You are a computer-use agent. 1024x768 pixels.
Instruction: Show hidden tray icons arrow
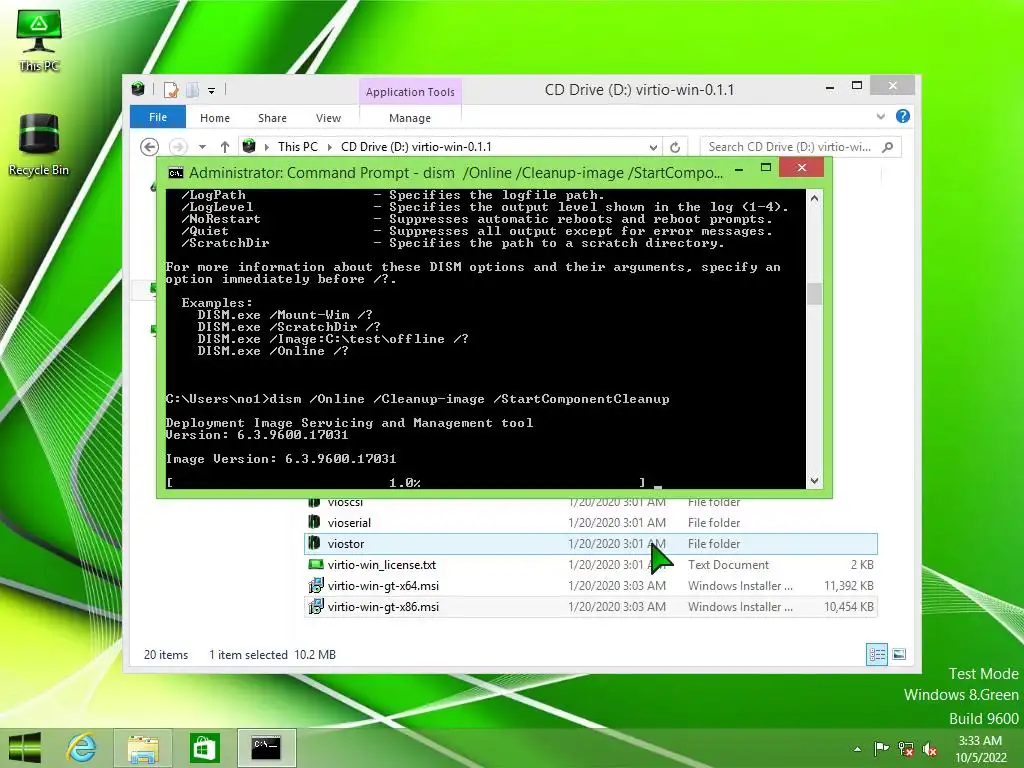(857, 749)
